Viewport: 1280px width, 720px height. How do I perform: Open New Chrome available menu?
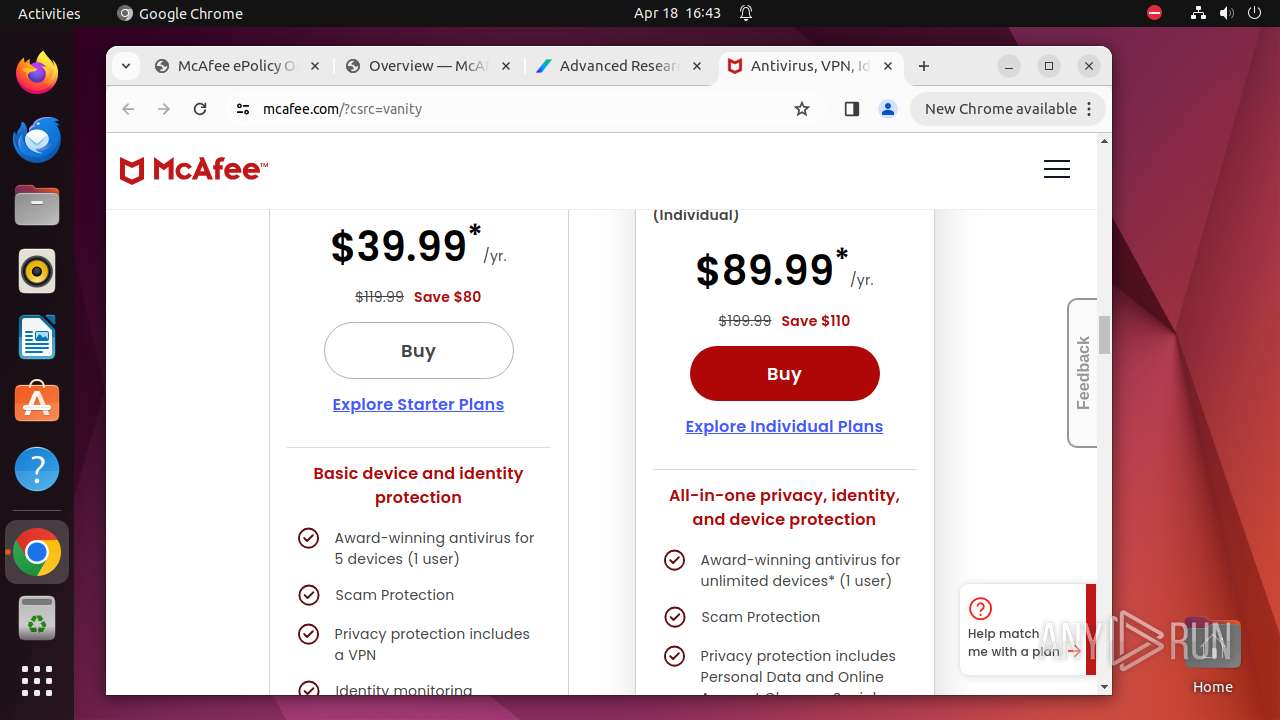click(x=1009, y=109)
